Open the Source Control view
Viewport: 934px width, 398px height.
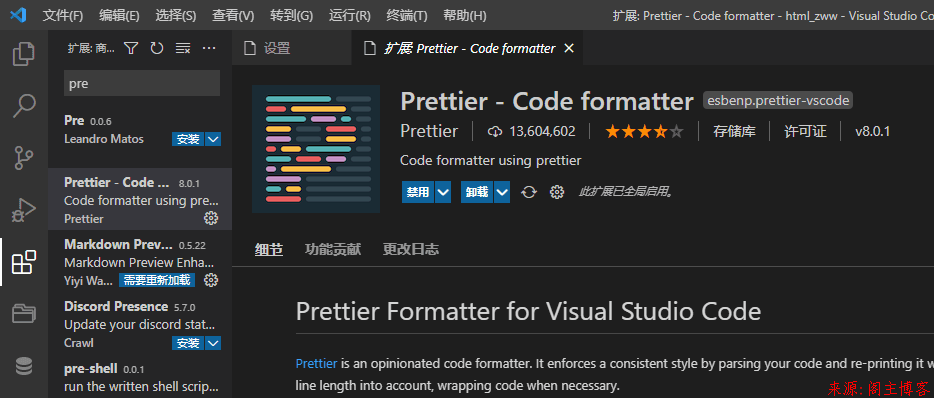click(24, 158)
